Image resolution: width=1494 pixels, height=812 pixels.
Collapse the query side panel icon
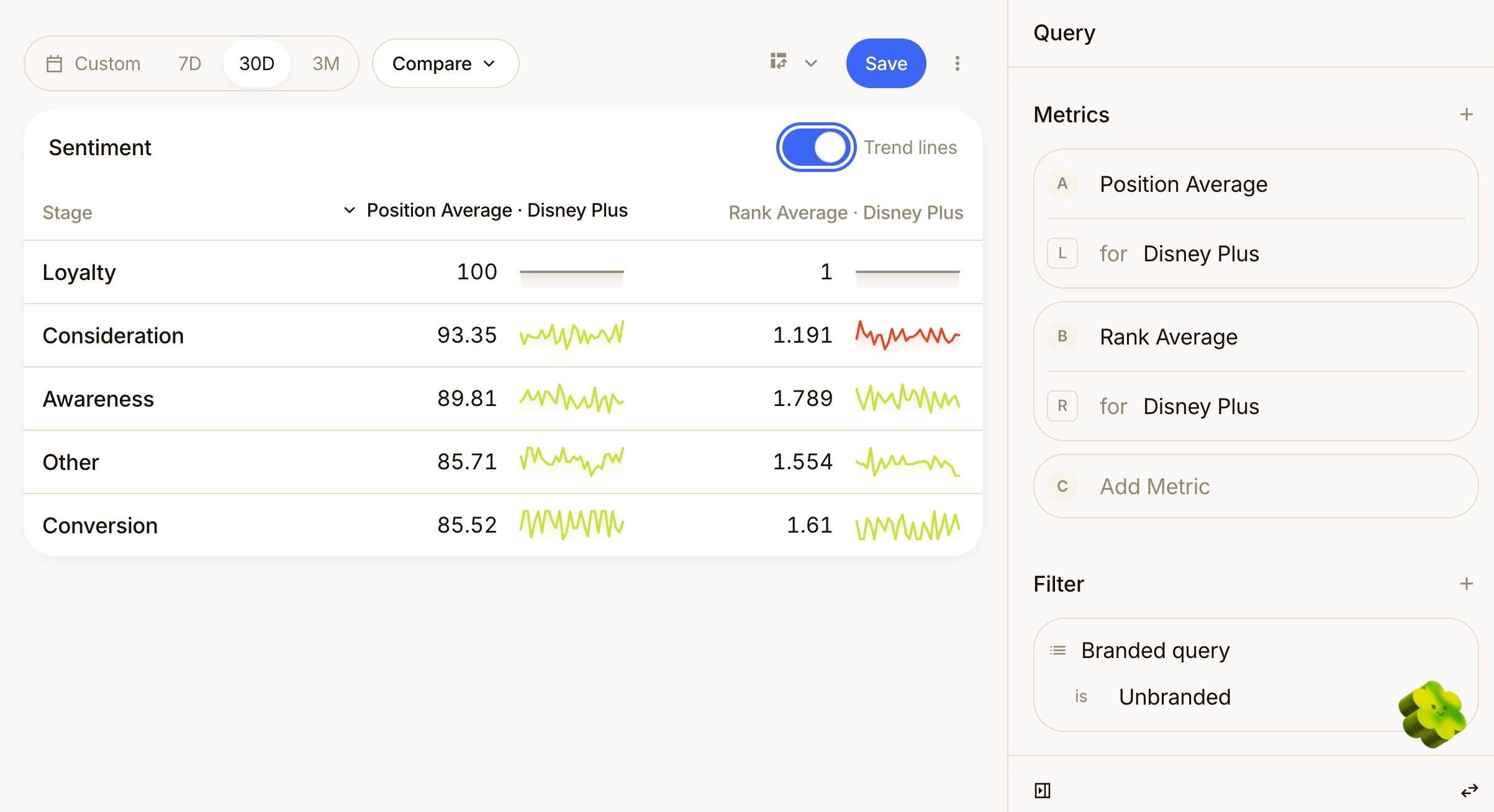coord(1043,790)
